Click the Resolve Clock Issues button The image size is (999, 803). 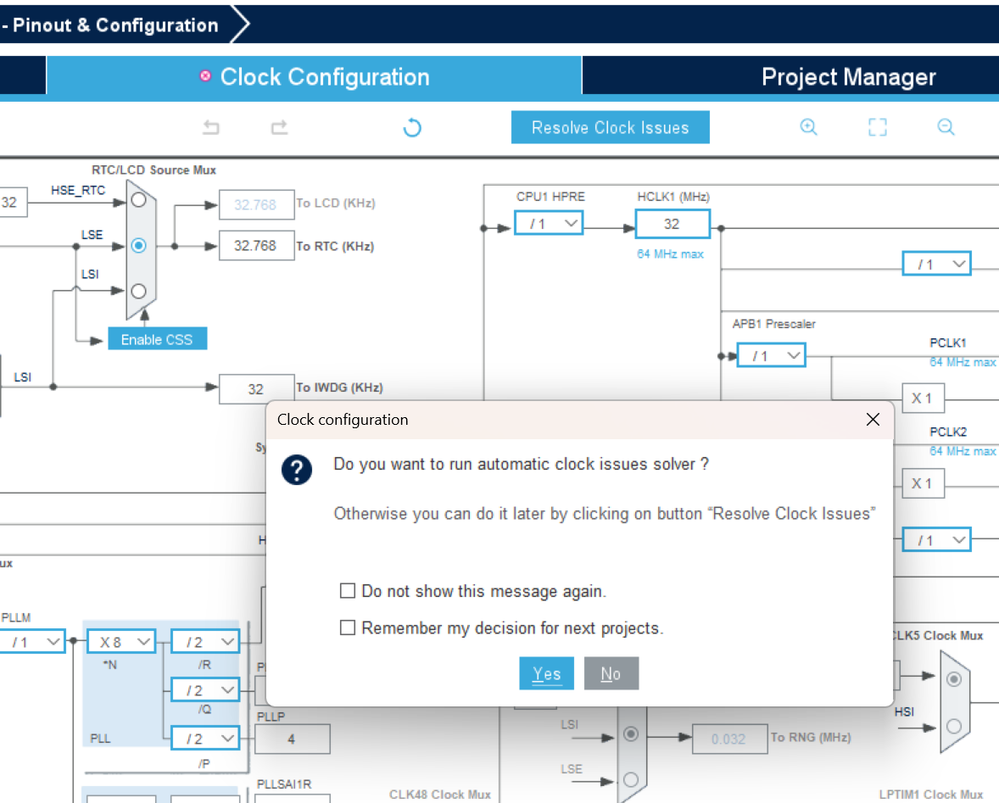[610, 127]
